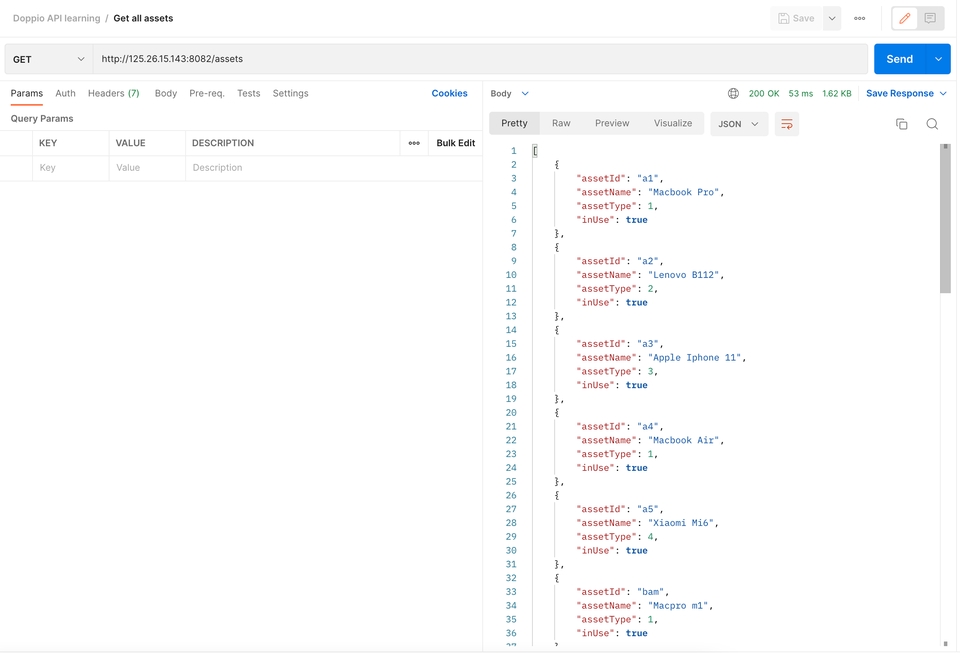960x653 pixels.
Task: Click the edit pencil icon
Action: click(905, 19)
